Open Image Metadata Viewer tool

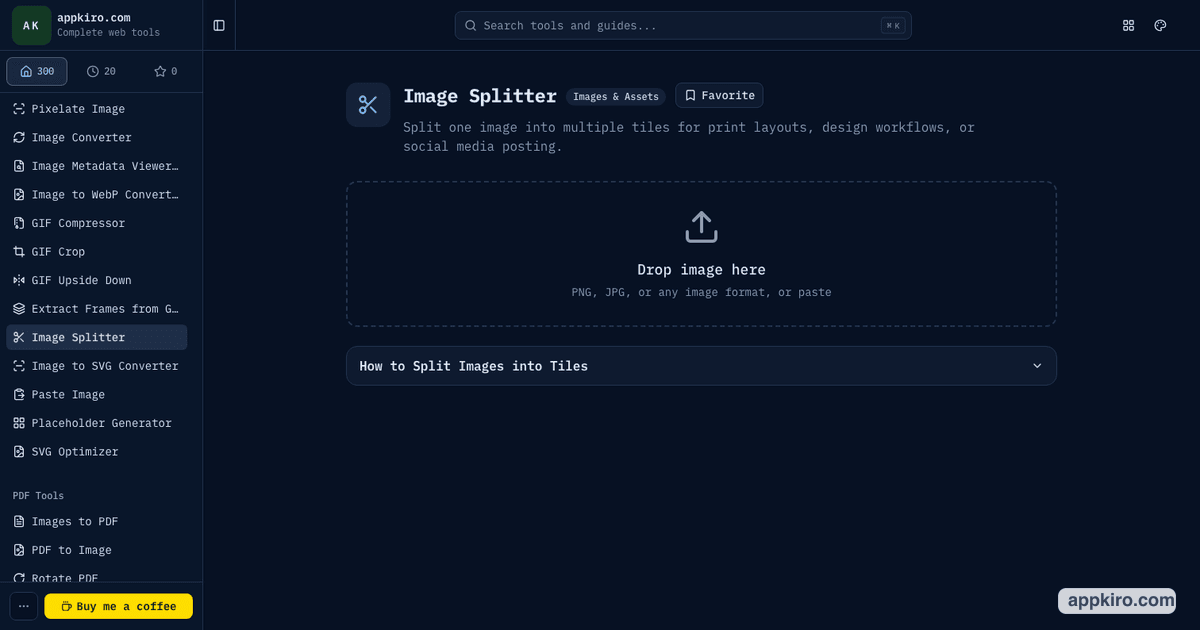[x=96, y=166]
